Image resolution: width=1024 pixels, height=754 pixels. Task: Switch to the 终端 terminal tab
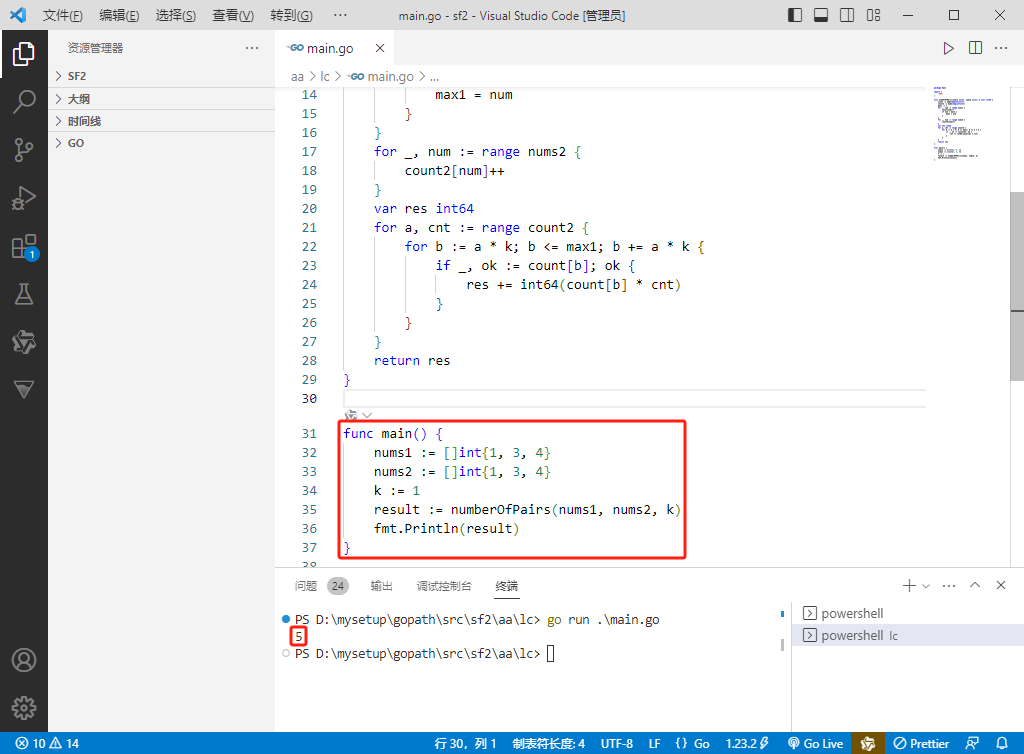(x=507, y=586)
